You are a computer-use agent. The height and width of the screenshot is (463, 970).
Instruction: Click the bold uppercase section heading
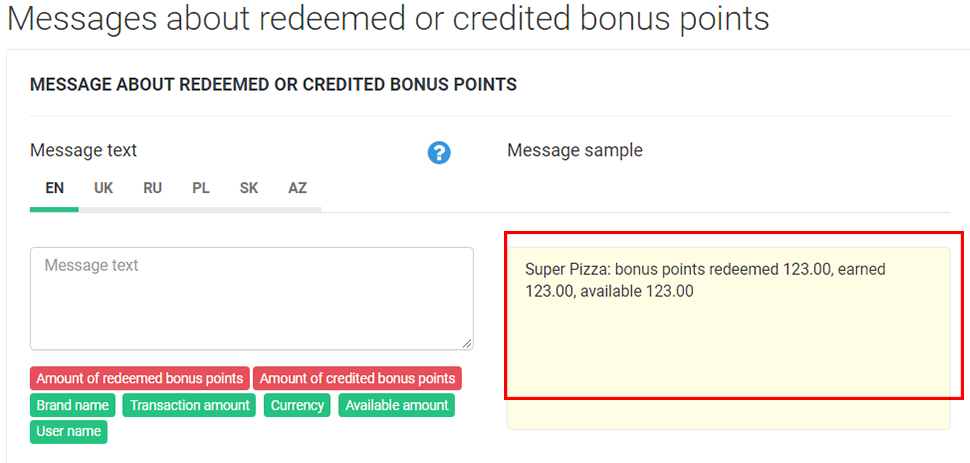pyautogui.click(x=273, y=84)
